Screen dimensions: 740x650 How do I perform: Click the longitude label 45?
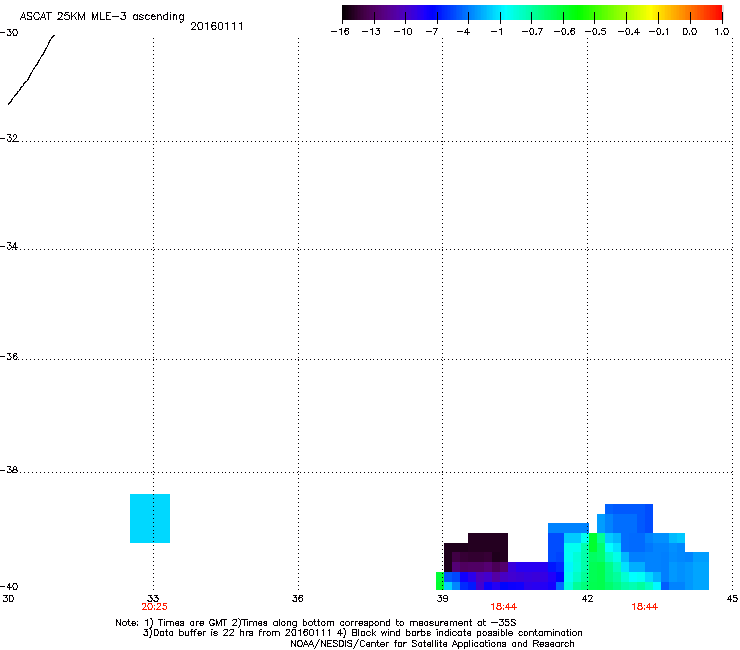[x=732, y=599]
